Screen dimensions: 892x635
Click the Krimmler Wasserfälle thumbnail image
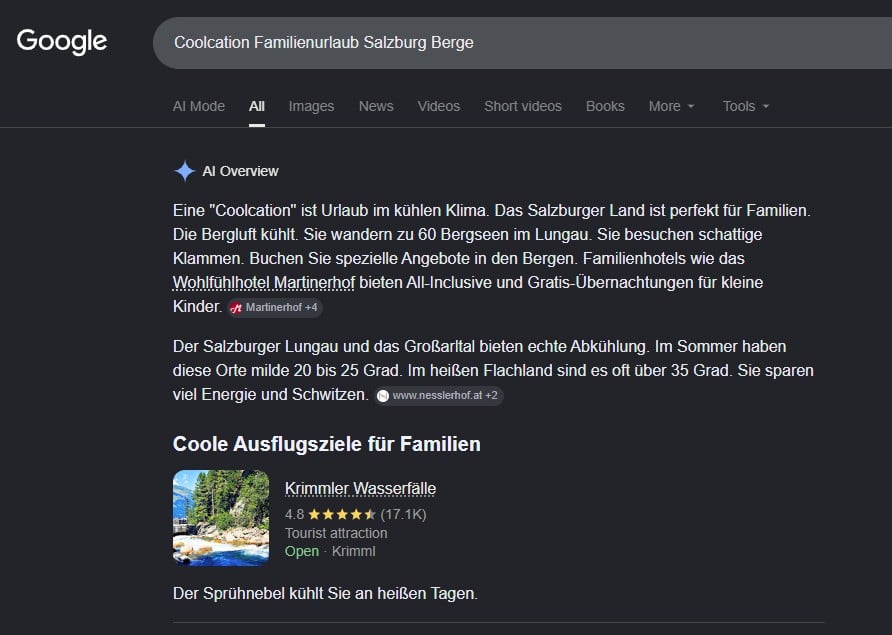[x=221, y=518]
